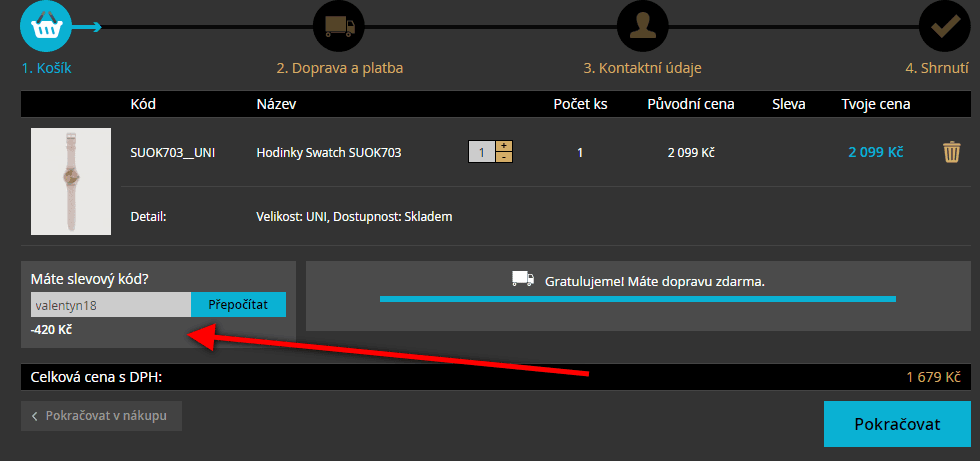Click the total price 1 679 Kč
Screen dimensions: 980x461
[933, 377]
